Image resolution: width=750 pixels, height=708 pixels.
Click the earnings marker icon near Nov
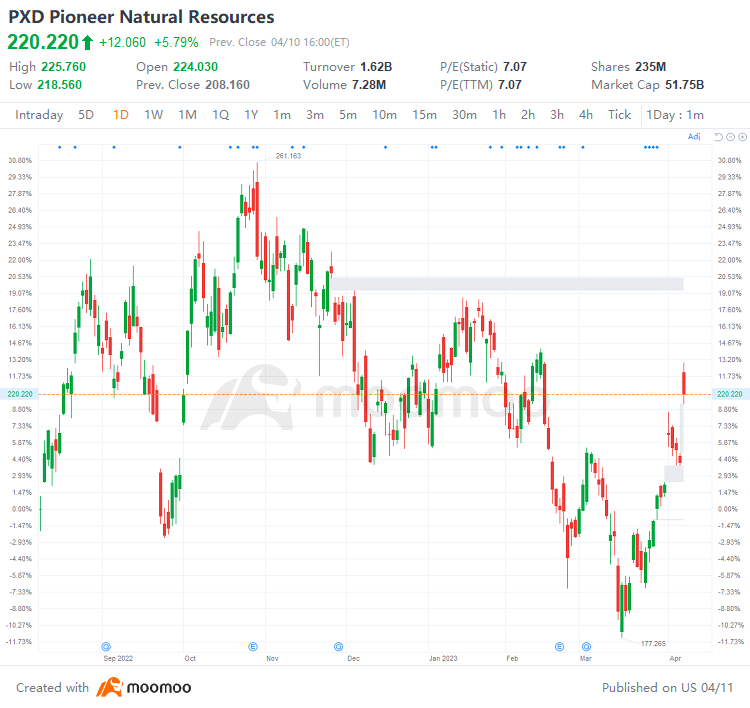254,646
